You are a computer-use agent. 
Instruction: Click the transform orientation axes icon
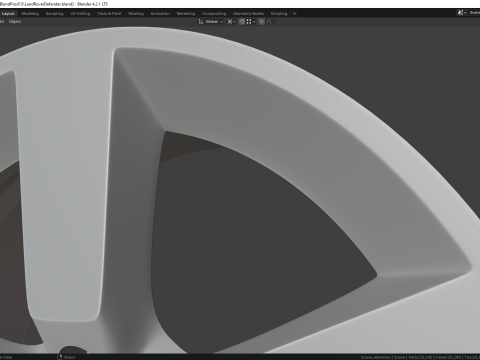click(x=201, y=22)
